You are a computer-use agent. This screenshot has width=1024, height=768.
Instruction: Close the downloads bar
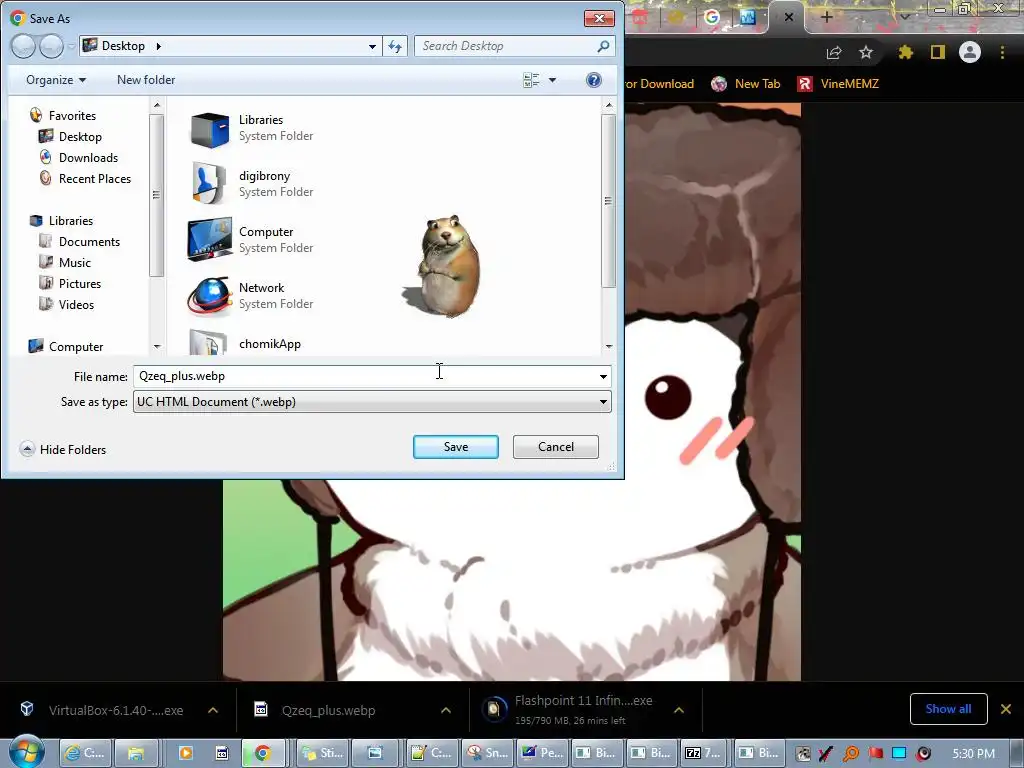click(x=1006, y=709)
